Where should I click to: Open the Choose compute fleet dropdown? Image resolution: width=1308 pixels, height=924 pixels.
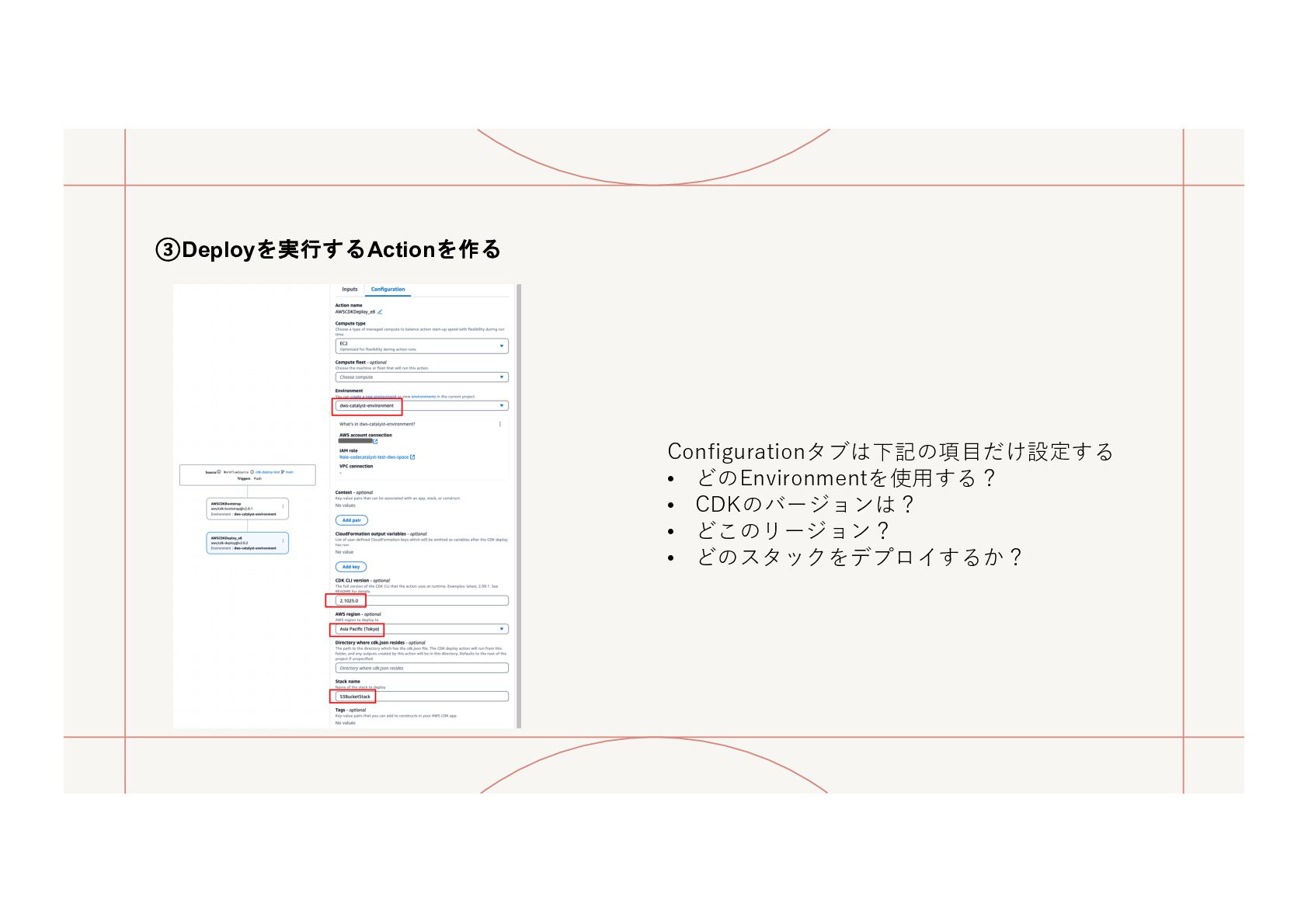pyautogui.click(x=422, y=377)
